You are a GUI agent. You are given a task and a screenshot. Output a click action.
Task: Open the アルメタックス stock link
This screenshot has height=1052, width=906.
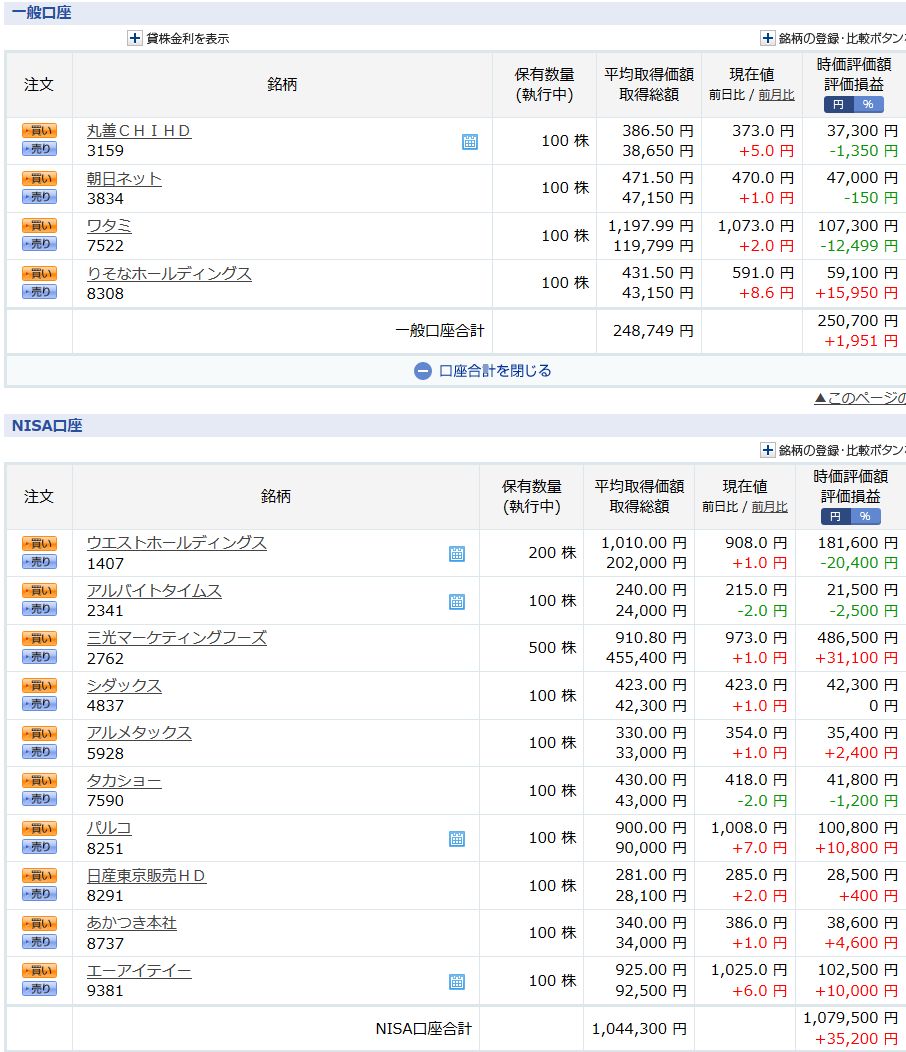(x=139, y=733)
